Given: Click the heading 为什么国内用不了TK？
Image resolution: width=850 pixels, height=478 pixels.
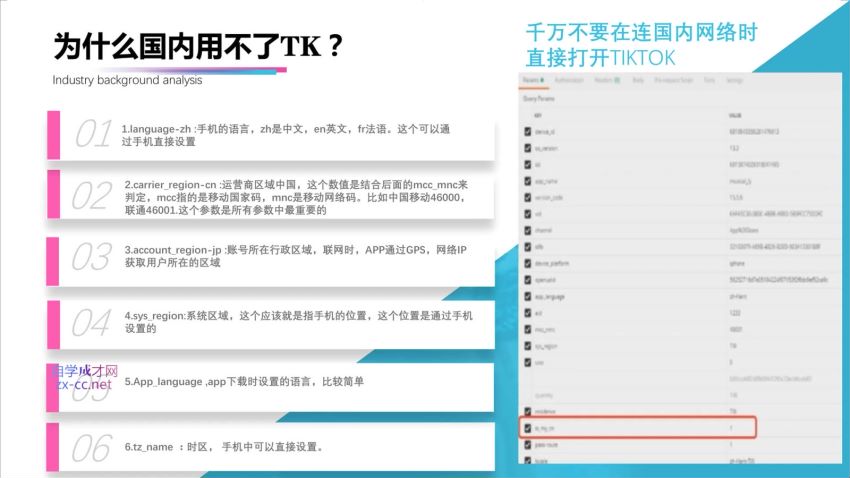Looking at the screenshot, I should click(x=198, y=46).
